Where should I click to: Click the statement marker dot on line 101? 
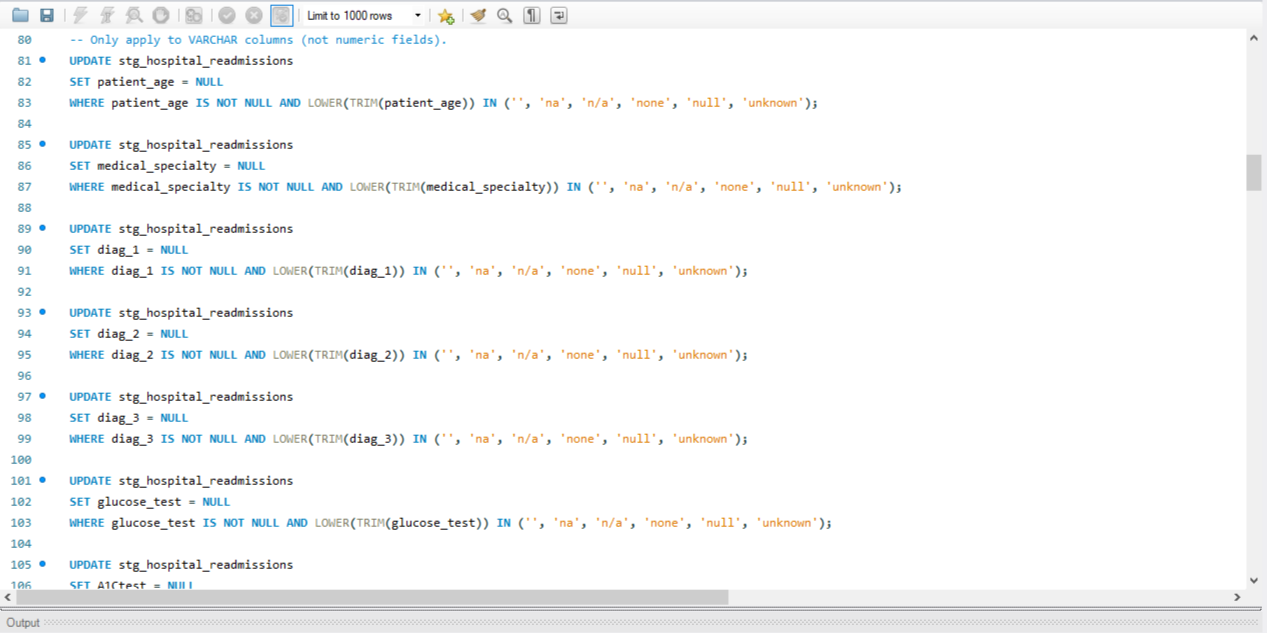(42, 480)
